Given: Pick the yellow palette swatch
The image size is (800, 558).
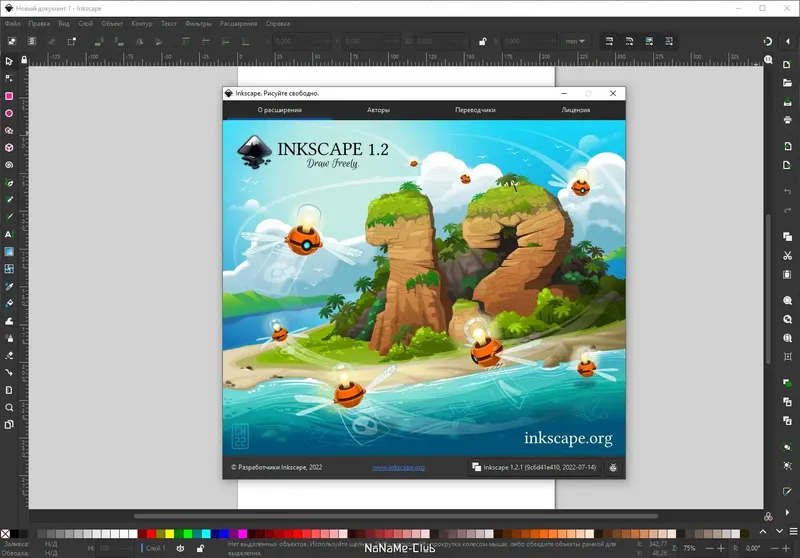Looking at the screenshot, I should (169, 534).
